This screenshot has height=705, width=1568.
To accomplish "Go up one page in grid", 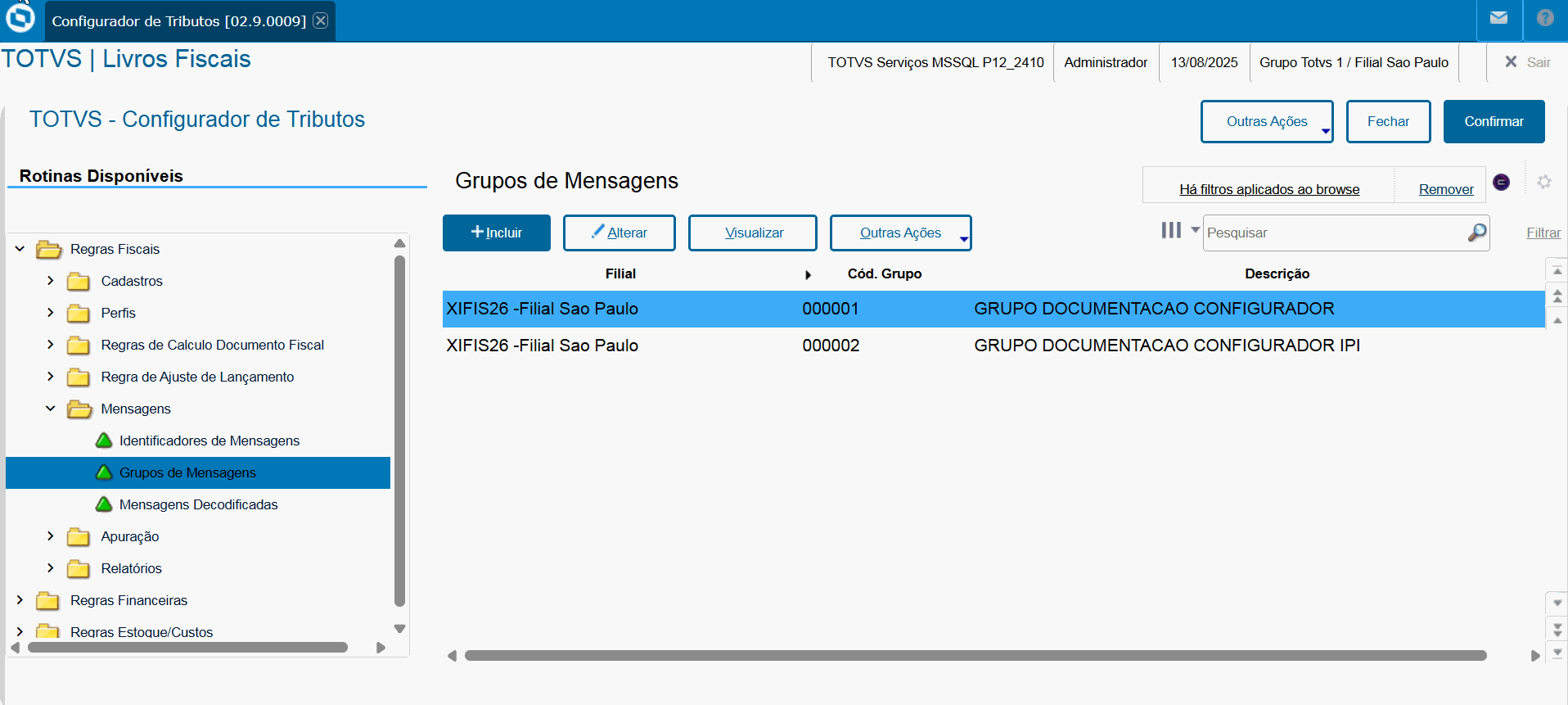I will (x=1557, y=296).
